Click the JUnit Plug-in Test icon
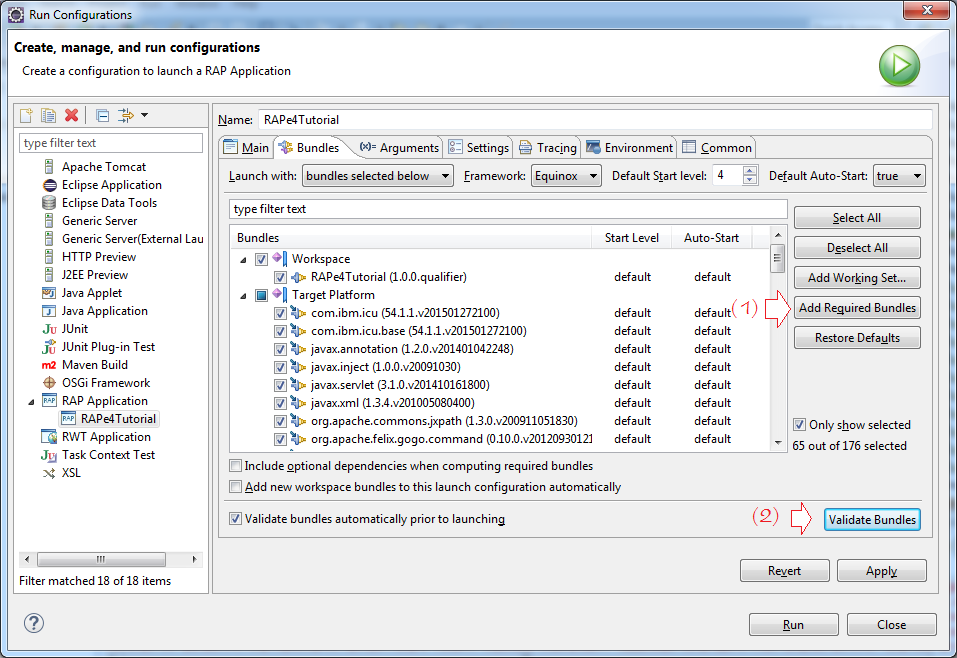957x658 pixels. point(49,347)
